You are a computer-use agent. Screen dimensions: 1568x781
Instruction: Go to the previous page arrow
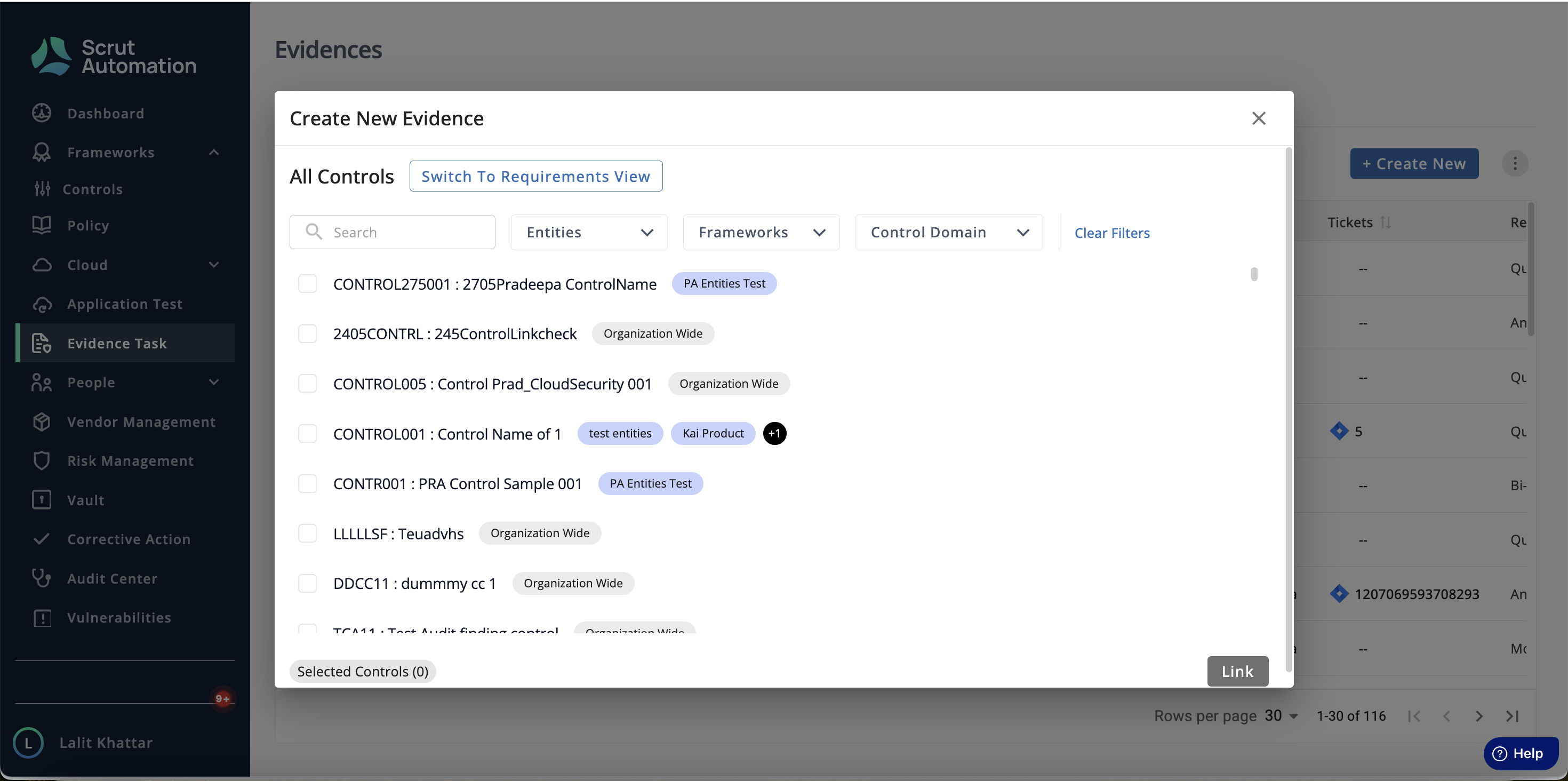tap(1447, 716)
